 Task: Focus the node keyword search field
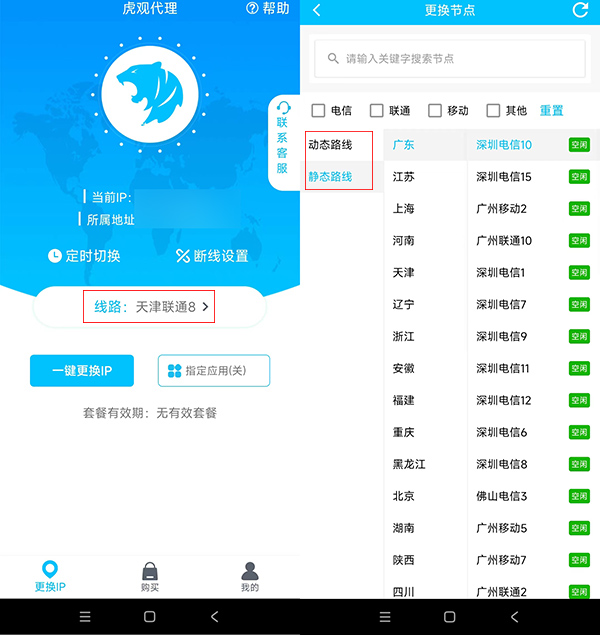[x=450, y=59]
